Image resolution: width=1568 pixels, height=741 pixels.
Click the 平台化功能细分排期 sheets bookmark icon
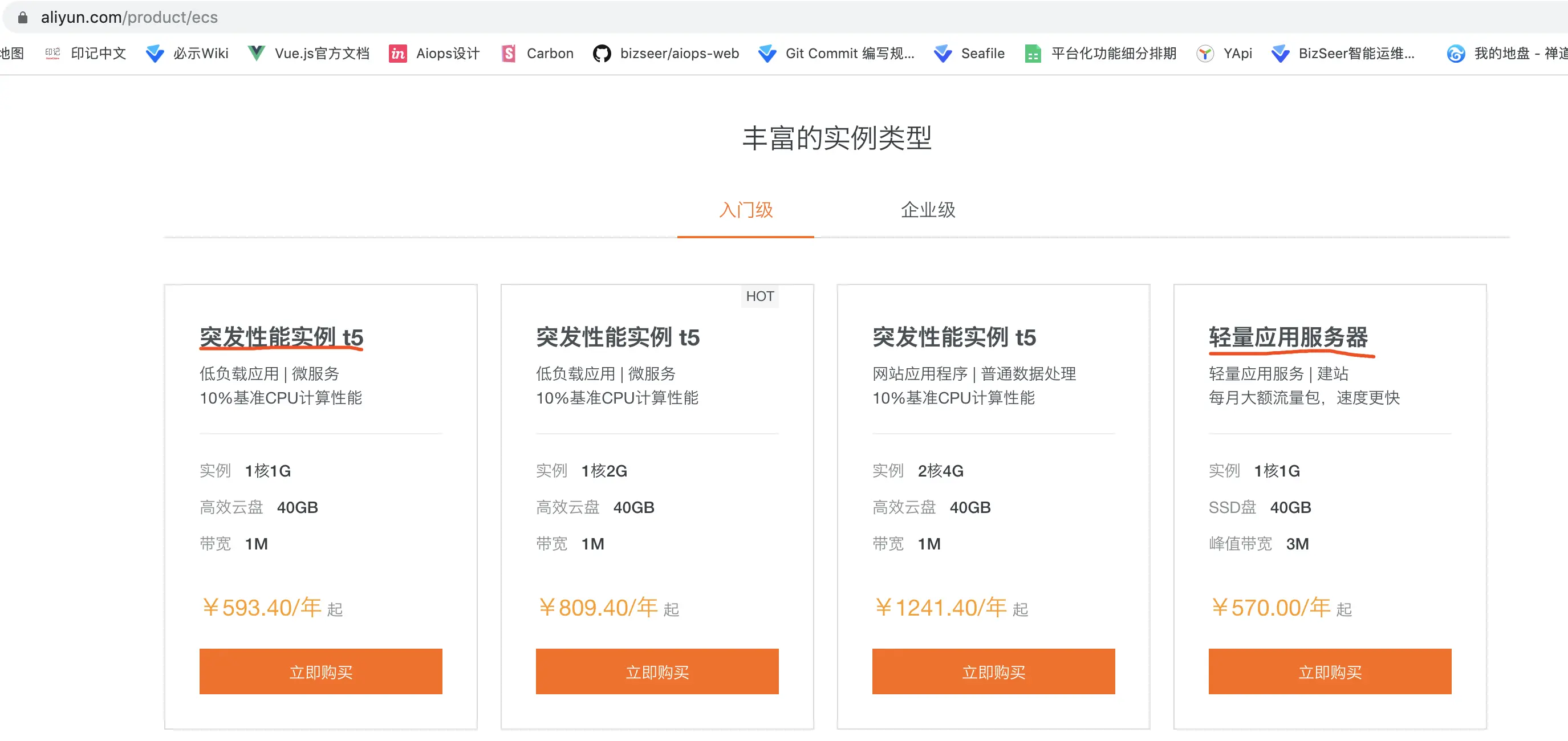(1033, 54)
